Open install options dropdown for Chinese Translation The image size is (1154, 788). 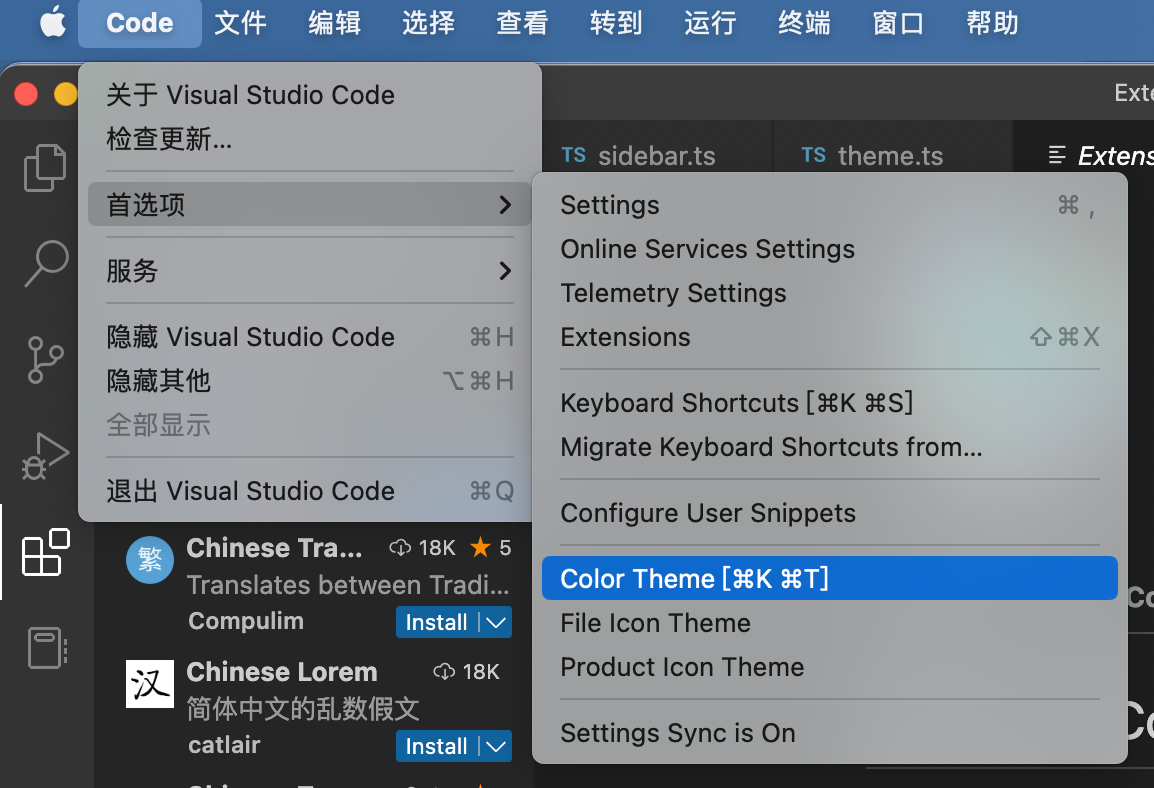(x=496, y=622)
